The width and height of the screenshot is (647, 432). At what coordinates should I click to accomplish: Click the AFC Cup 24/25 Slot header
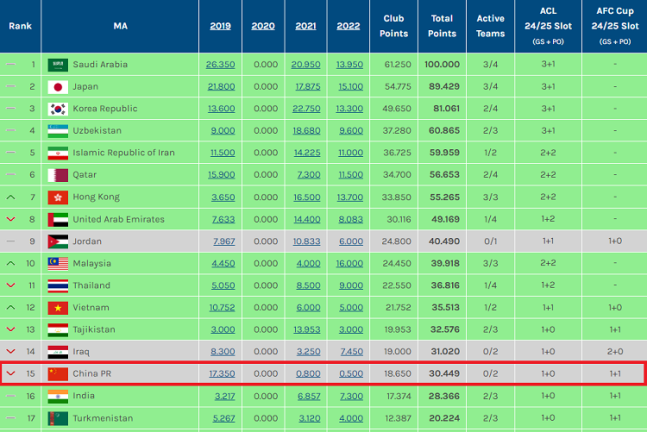click(x=615, y=26)
